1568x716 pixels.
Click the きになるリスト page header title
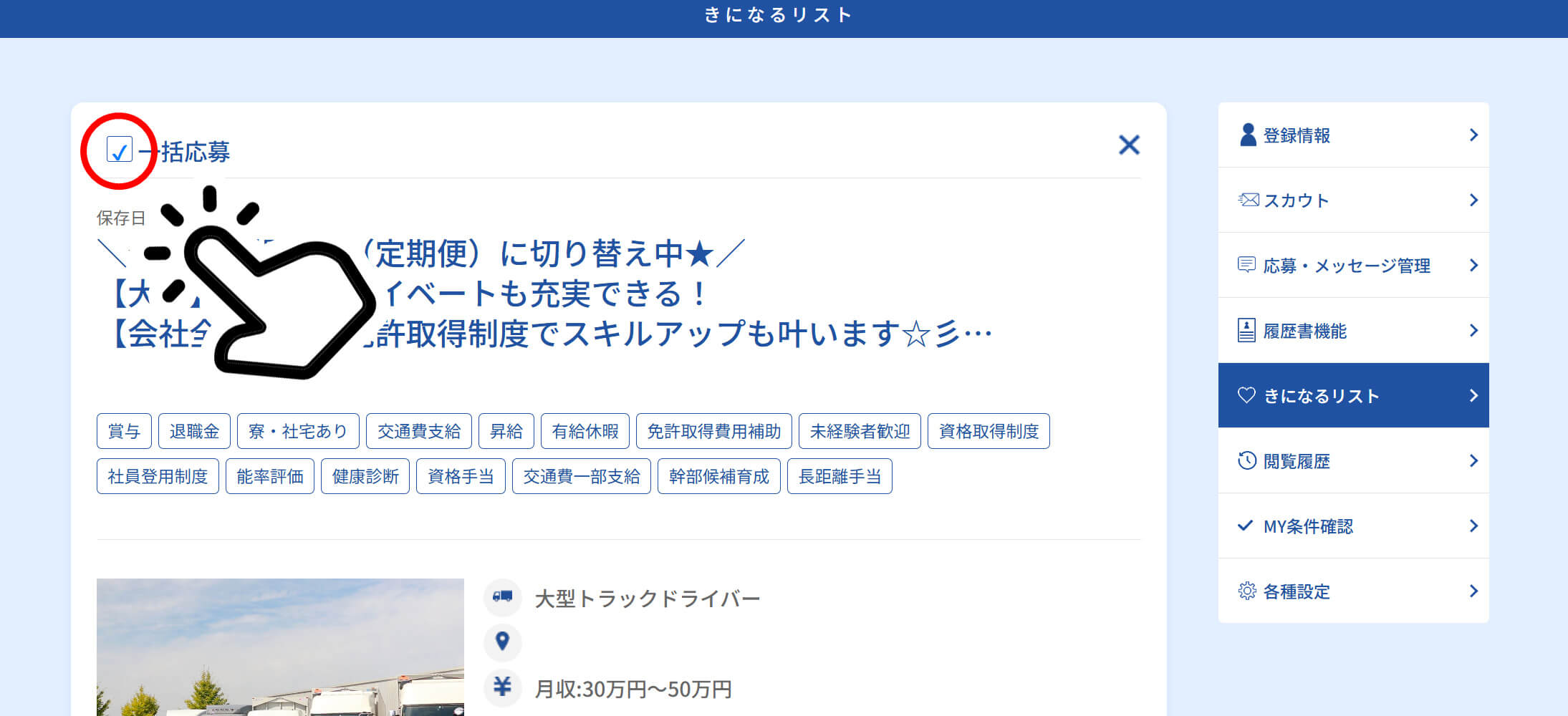pyautogui.click(x=778, y=15)
